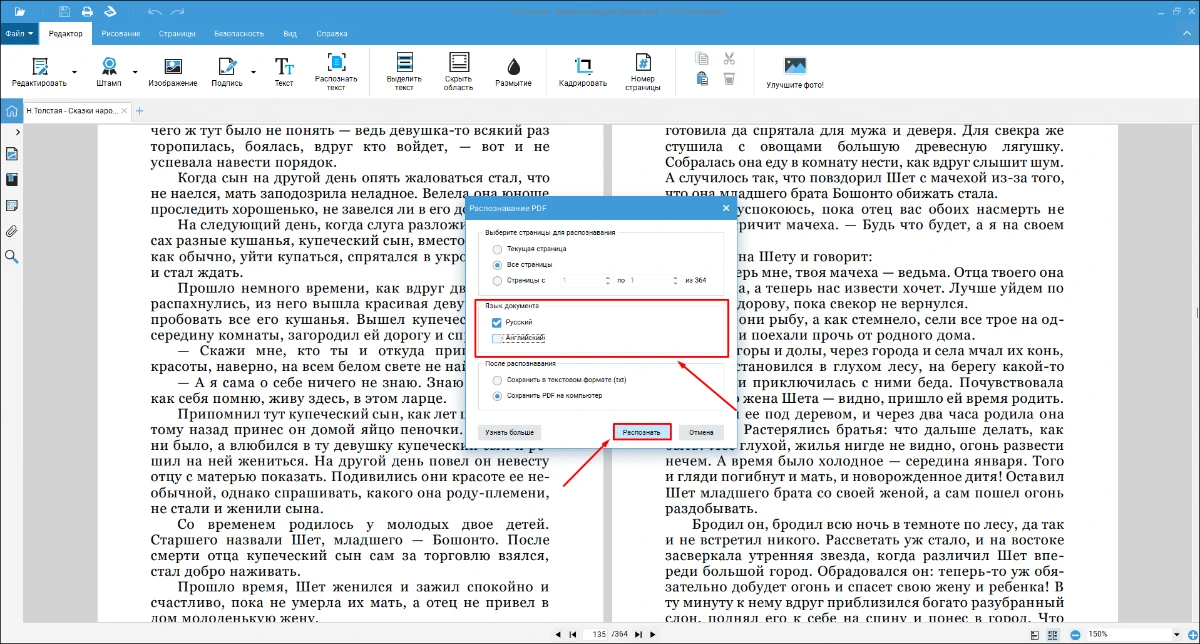Screen dimensions: 1200x644
Task: Click the two-page view icon
Action: (1052, 634)
